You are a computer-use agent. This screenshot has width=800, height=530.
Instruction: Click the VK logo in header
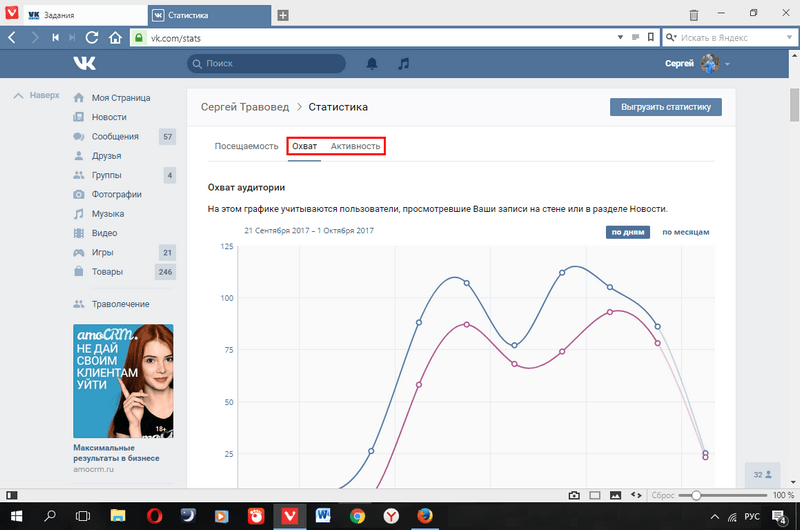84,64
